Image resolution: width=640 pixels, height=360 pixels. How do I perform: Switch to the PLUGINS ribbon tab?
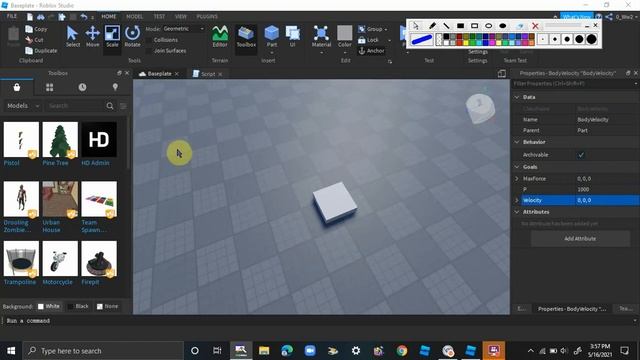tap(207, 17)
